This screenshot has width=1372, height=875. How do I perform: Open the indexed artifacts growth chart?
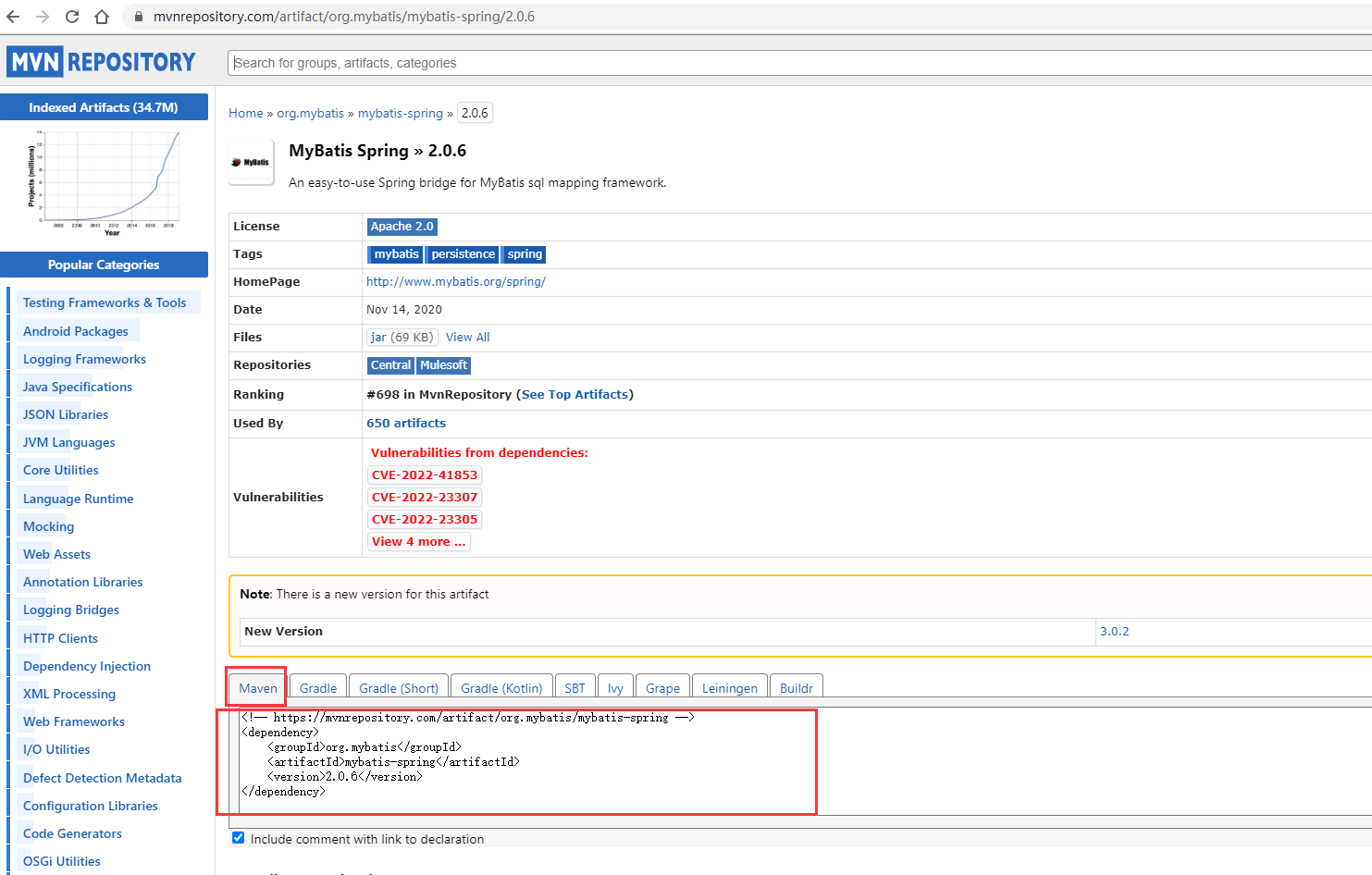point(104,182)
